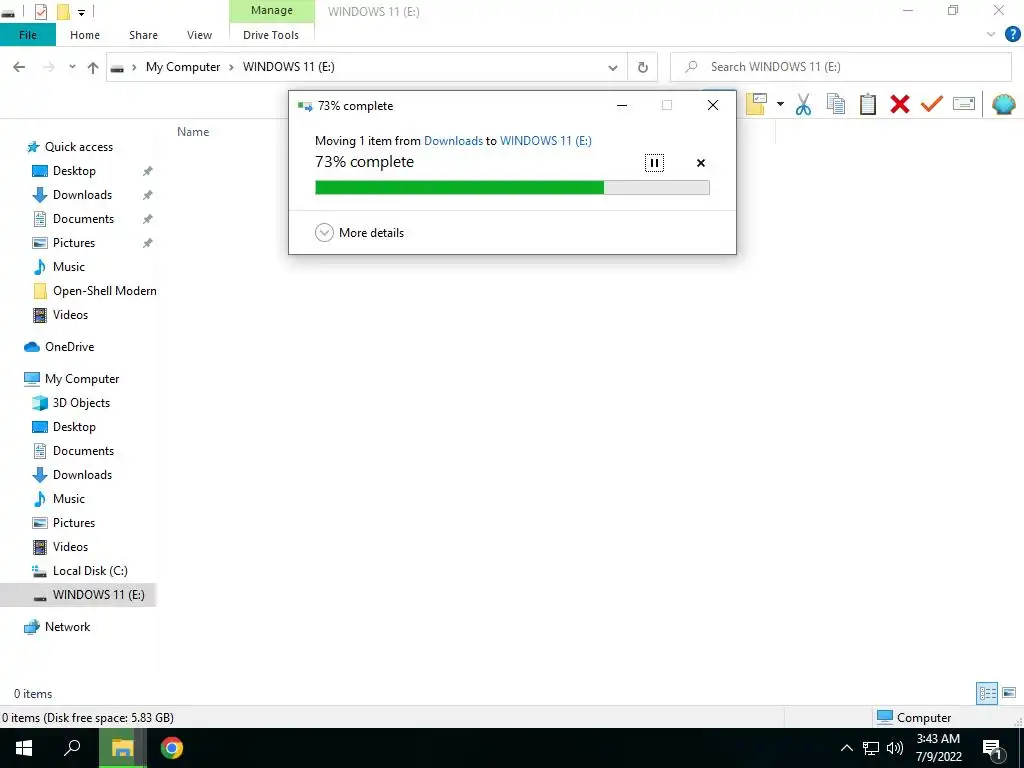Click the Copy toolbar icon

coord(835,104)
